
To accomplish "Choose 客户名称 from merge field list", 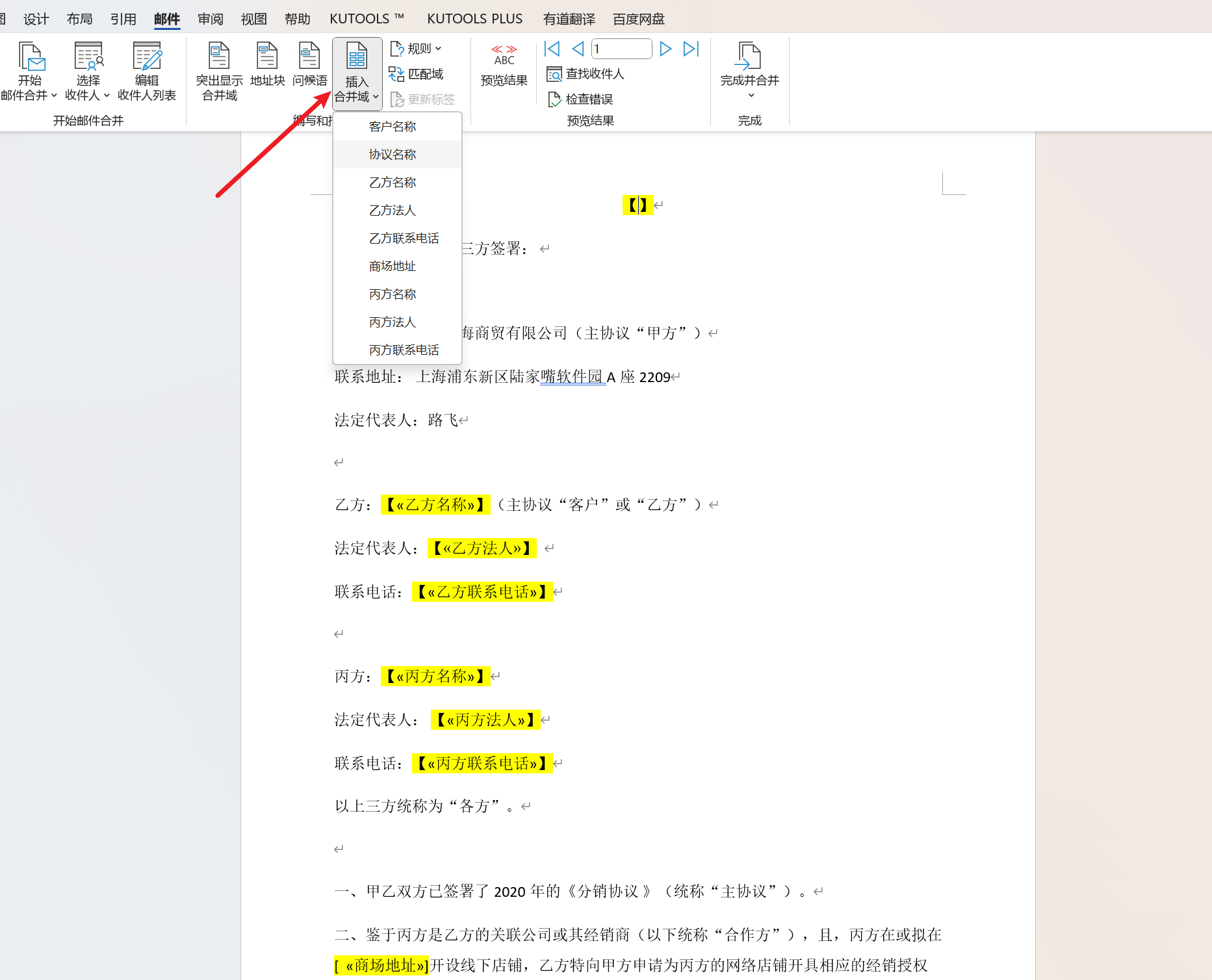I will (x=397, y=127).
